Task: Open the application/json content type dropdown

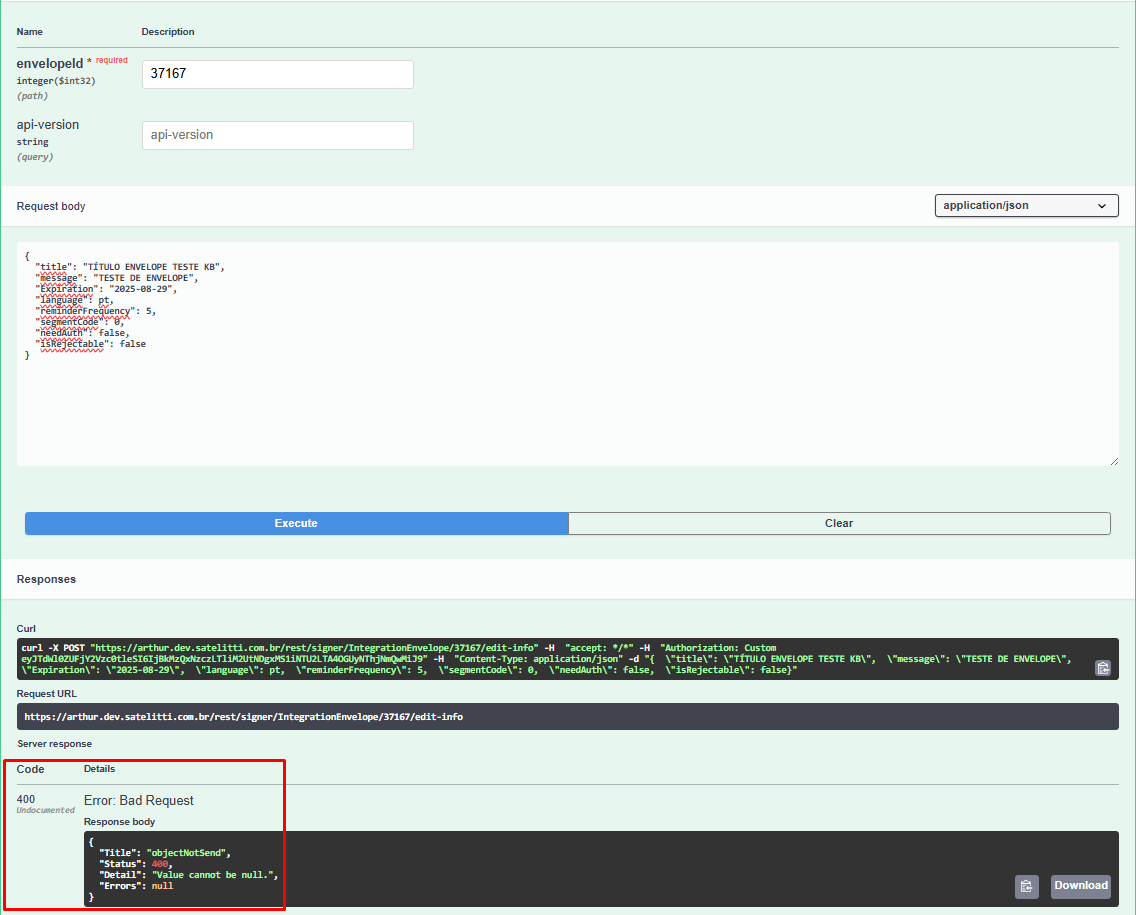Action: tap(1026, 205)
